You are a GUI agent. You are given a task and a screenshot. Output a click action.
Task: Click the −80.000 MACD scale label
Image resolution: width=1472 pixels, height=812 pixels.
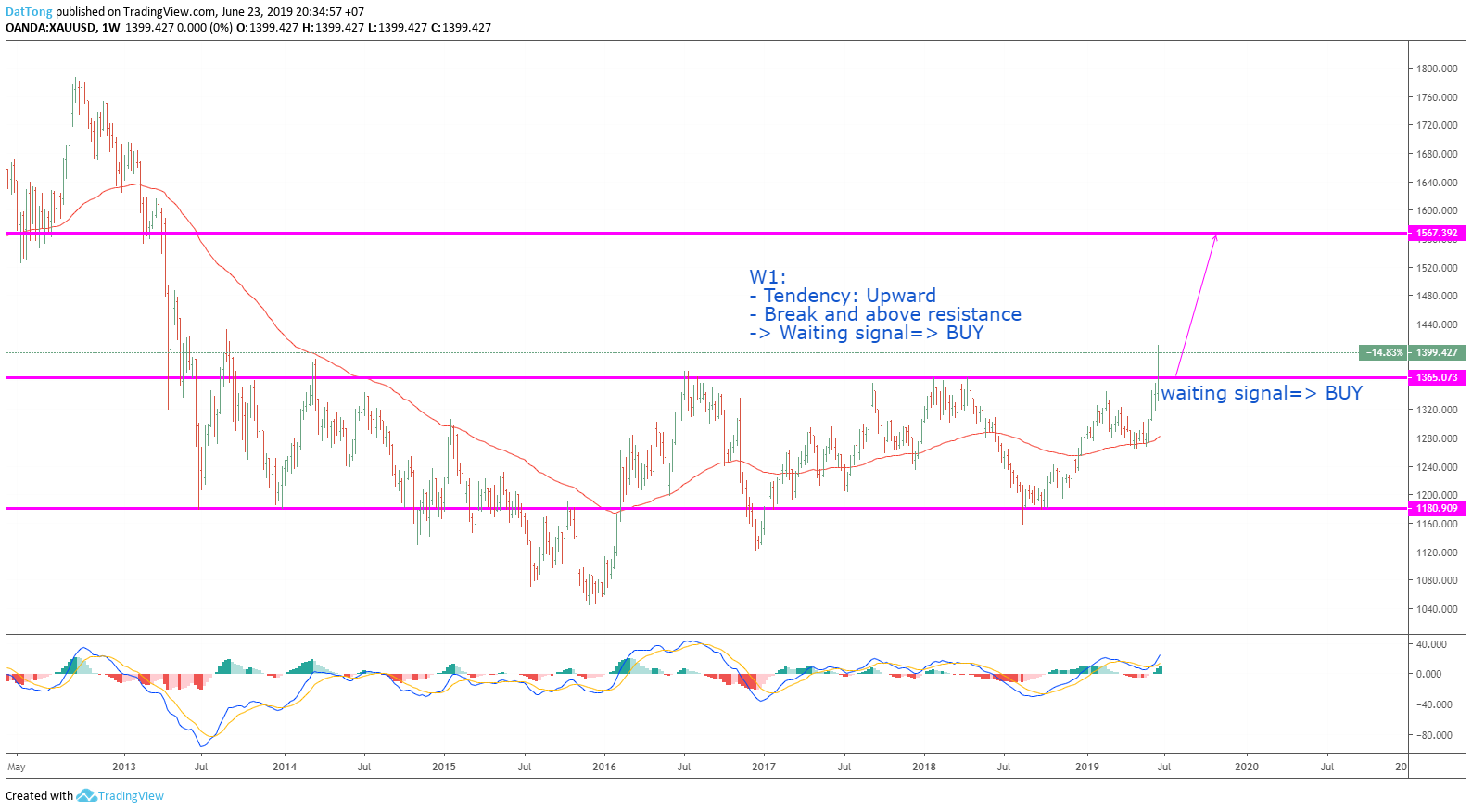[x=1433, y=735]
